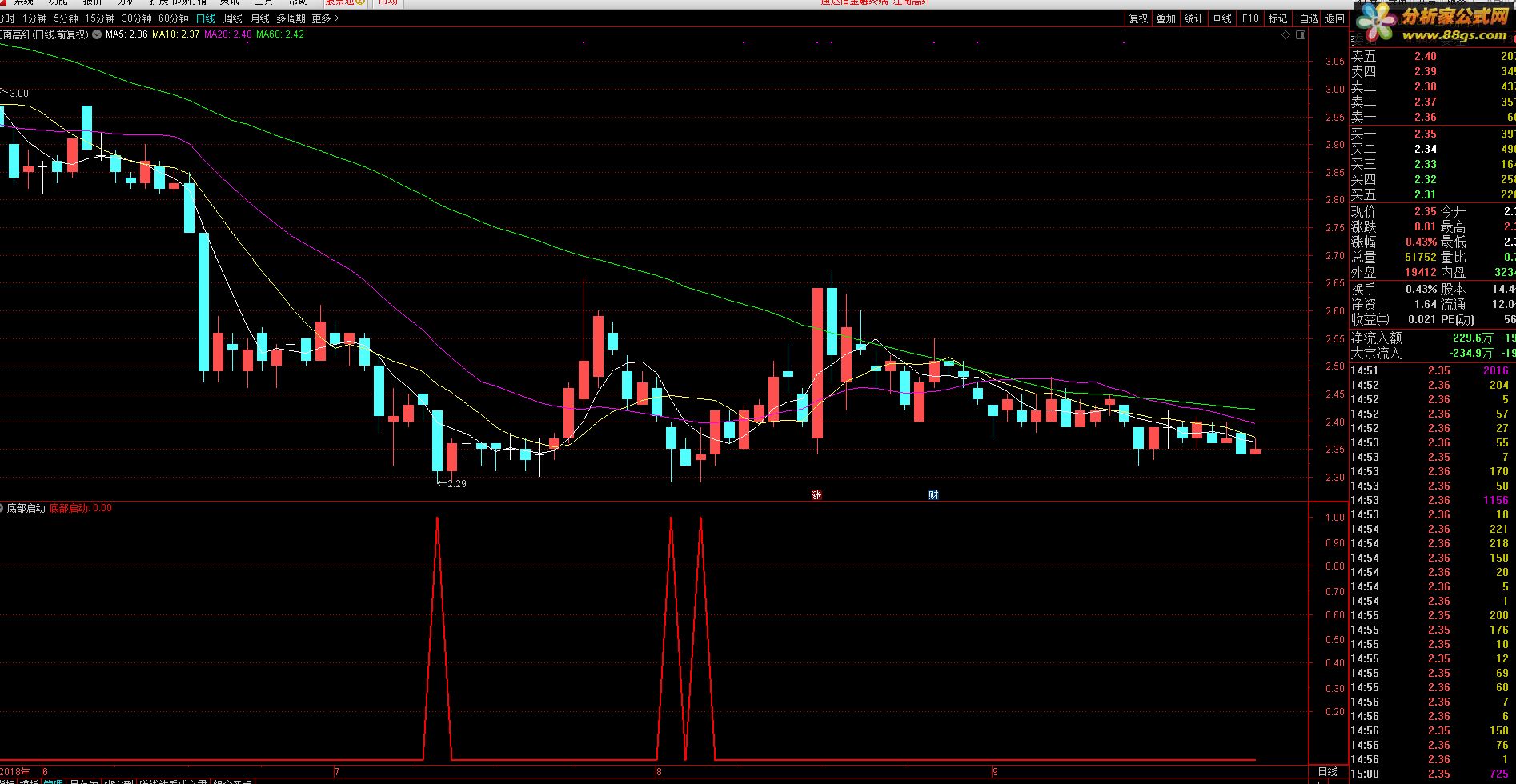The width and height of the screenshot is (1516, 784).
Task: Click the 换手 value 0.43%
Action: coord(1422,289)
